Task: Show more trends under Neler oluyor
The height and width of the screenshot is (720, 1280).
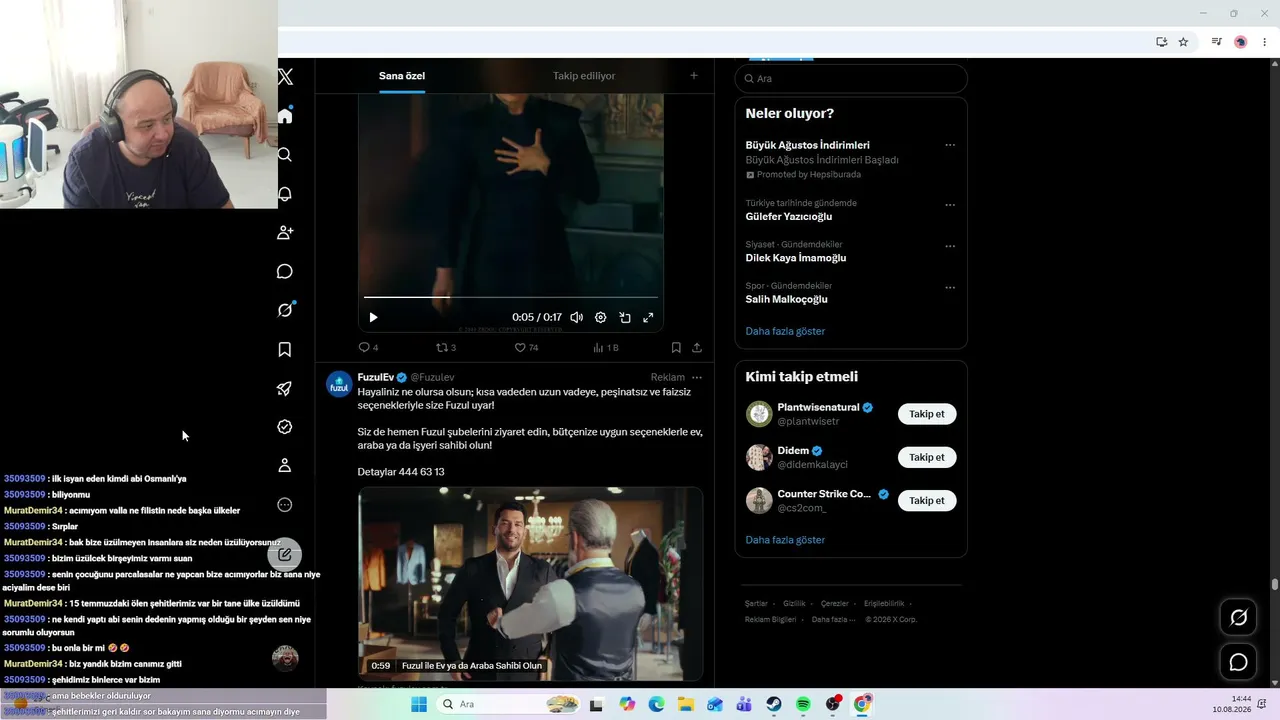Action: (785, 331)
